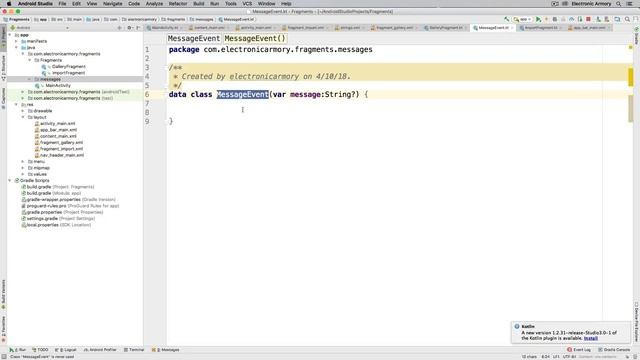Select local.properties file
The width and height of the screenshot is (640, 360).
58,225
